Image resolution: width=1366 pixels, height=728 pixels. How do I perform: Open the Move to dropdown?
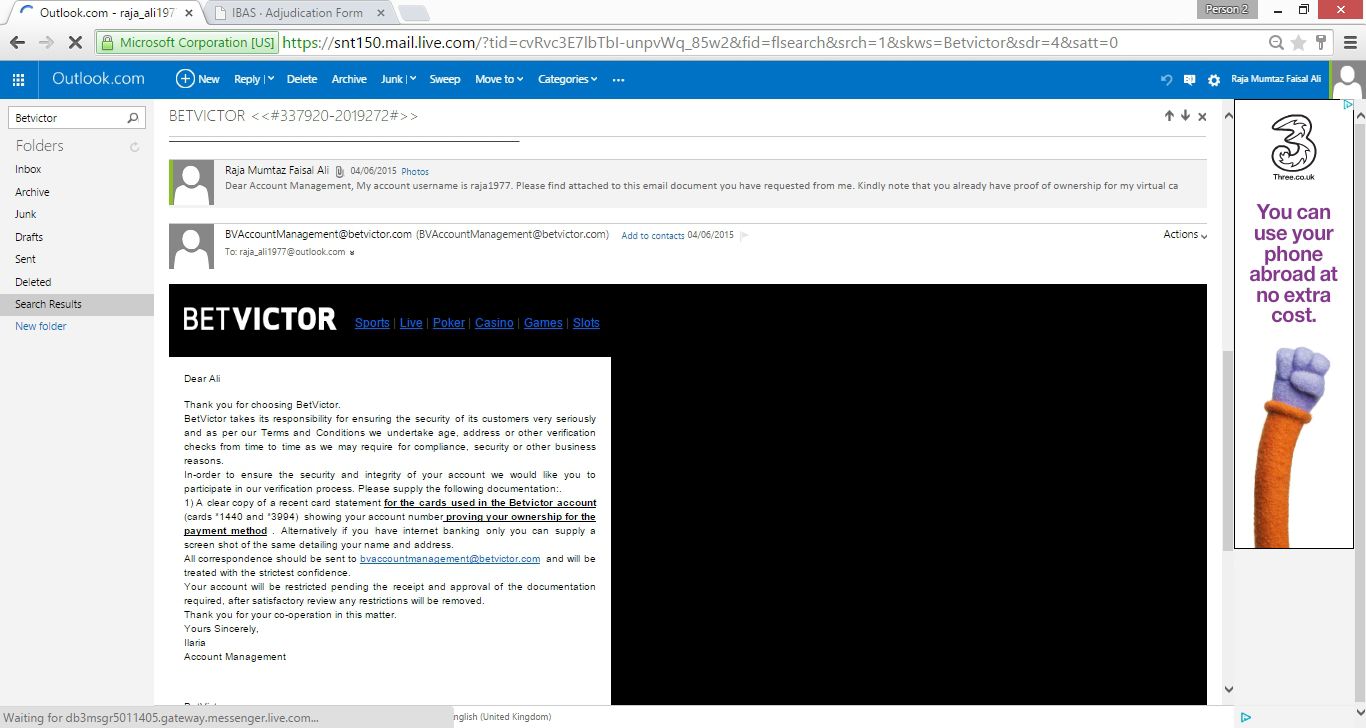499,79
